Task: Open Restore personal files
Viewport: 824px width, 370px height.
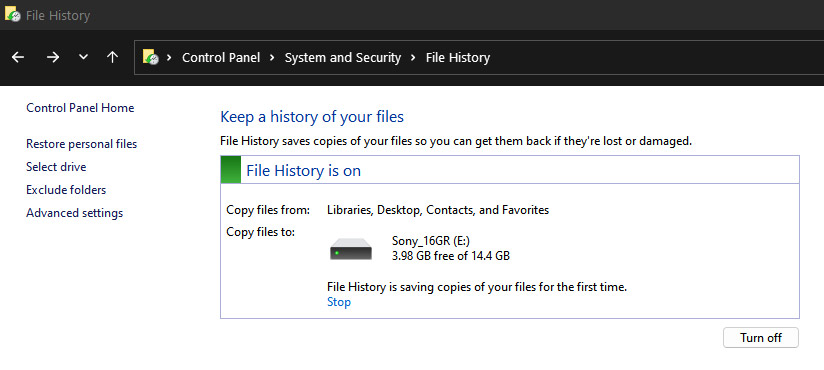Action: point(81,144)
